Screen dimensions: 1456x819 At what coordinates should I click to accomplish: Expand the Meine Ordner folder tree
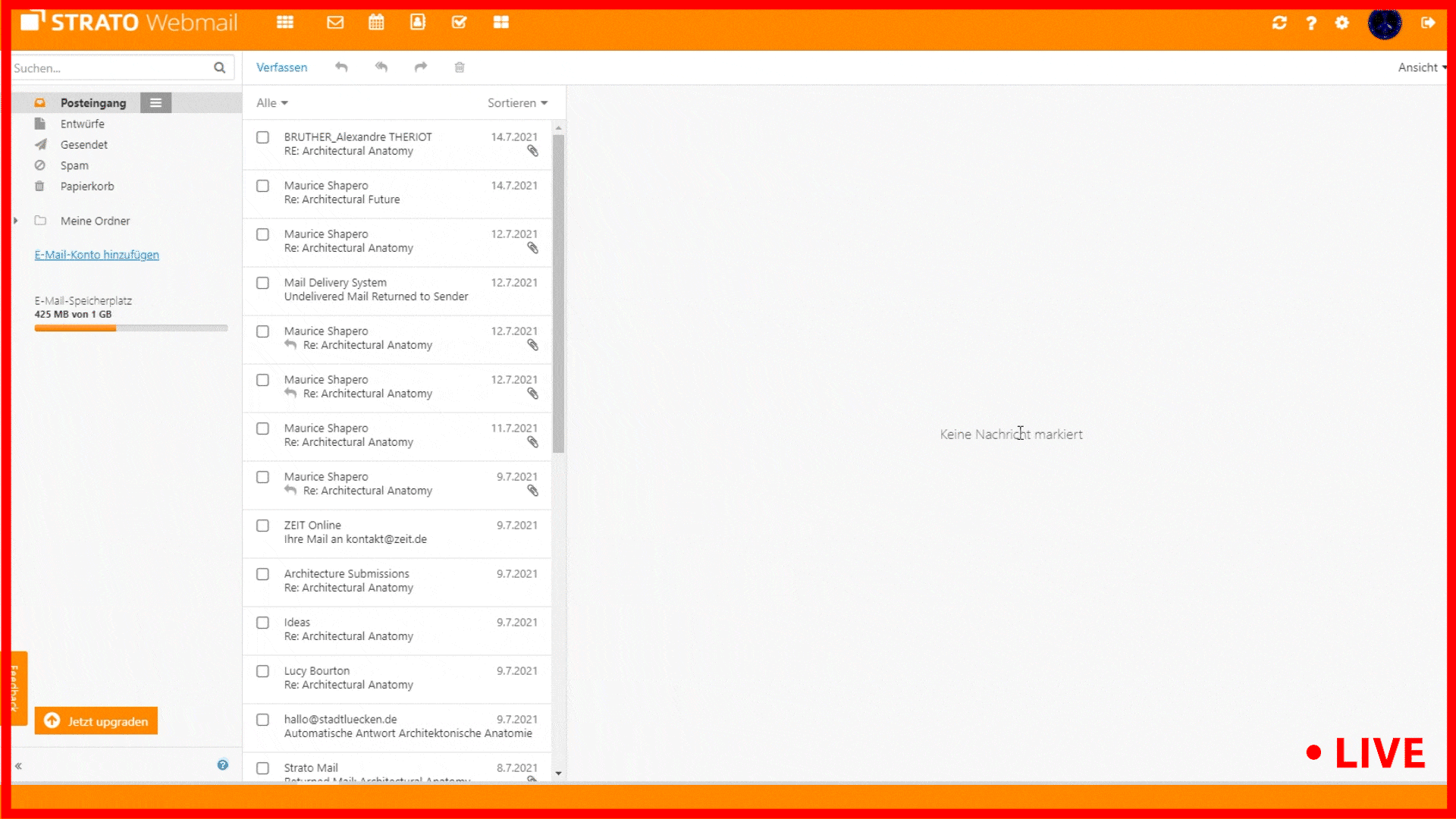coord(16,221)
